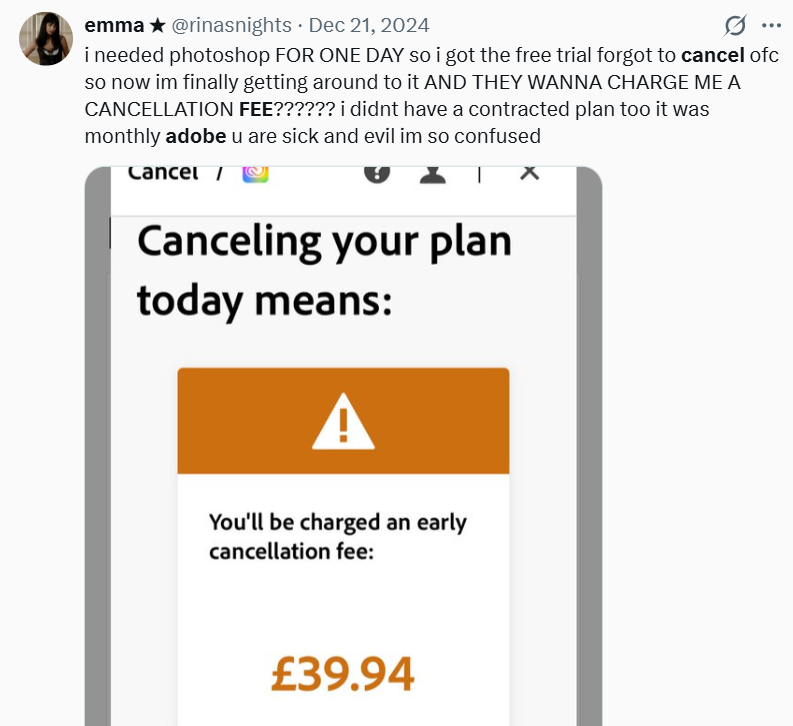Open the three-dot more options menu

(771, 25)
